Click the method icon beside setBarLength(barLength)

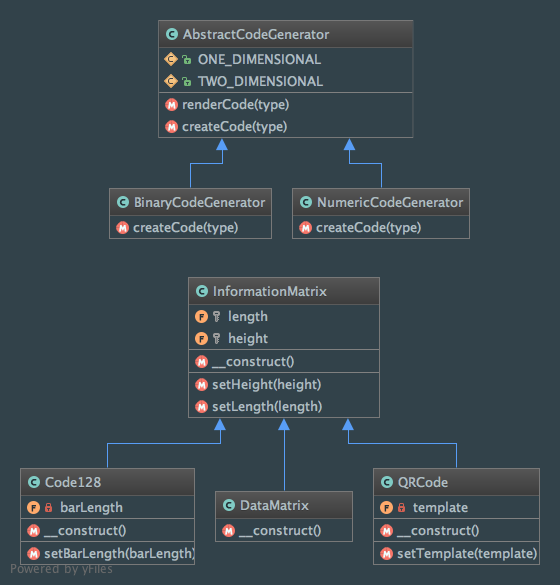click(34, 554)
